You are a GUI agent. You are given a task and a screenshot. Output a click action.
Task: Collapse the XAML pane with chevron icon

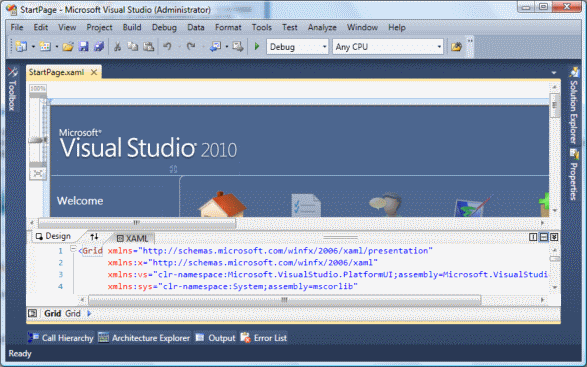[554, 237]
